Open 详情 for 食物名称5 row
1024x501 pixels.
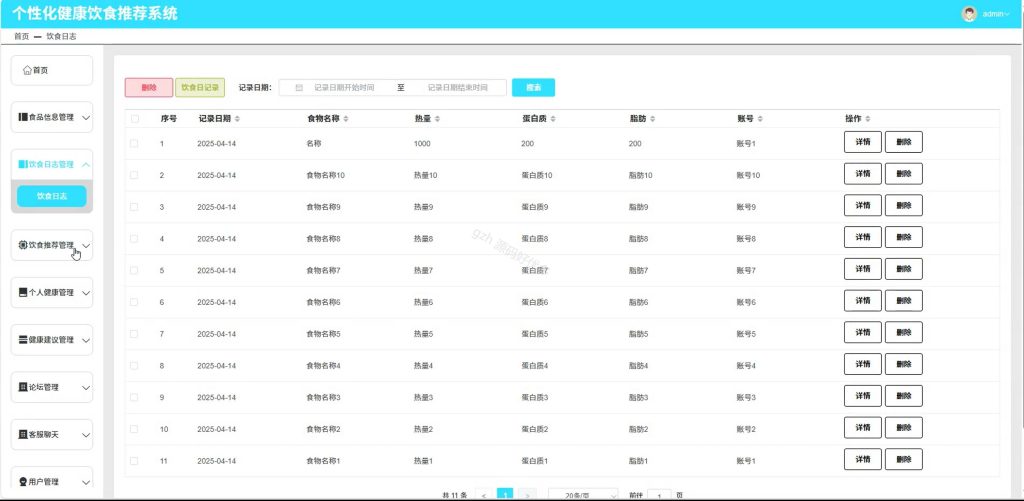pyautogui.click(x=863, y=332)
